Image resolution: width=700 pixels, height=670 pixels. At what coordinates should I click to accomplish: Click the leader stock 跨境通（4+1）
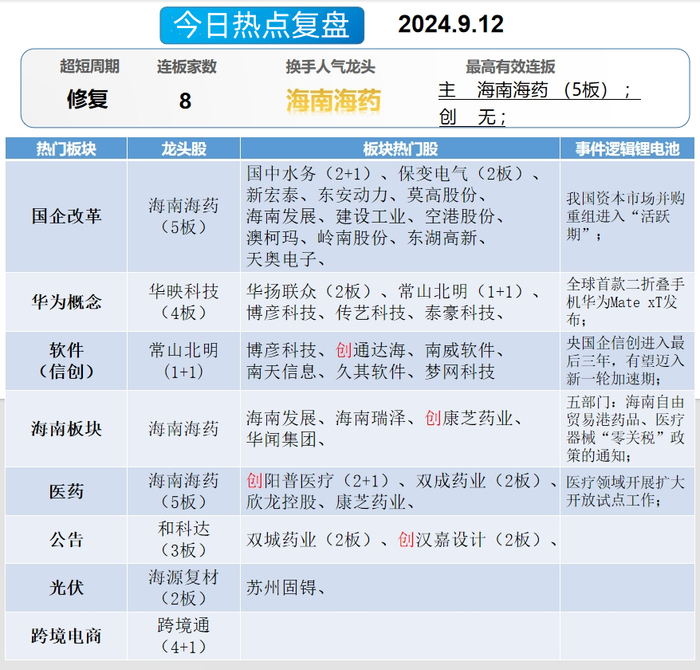coord(183,636)
